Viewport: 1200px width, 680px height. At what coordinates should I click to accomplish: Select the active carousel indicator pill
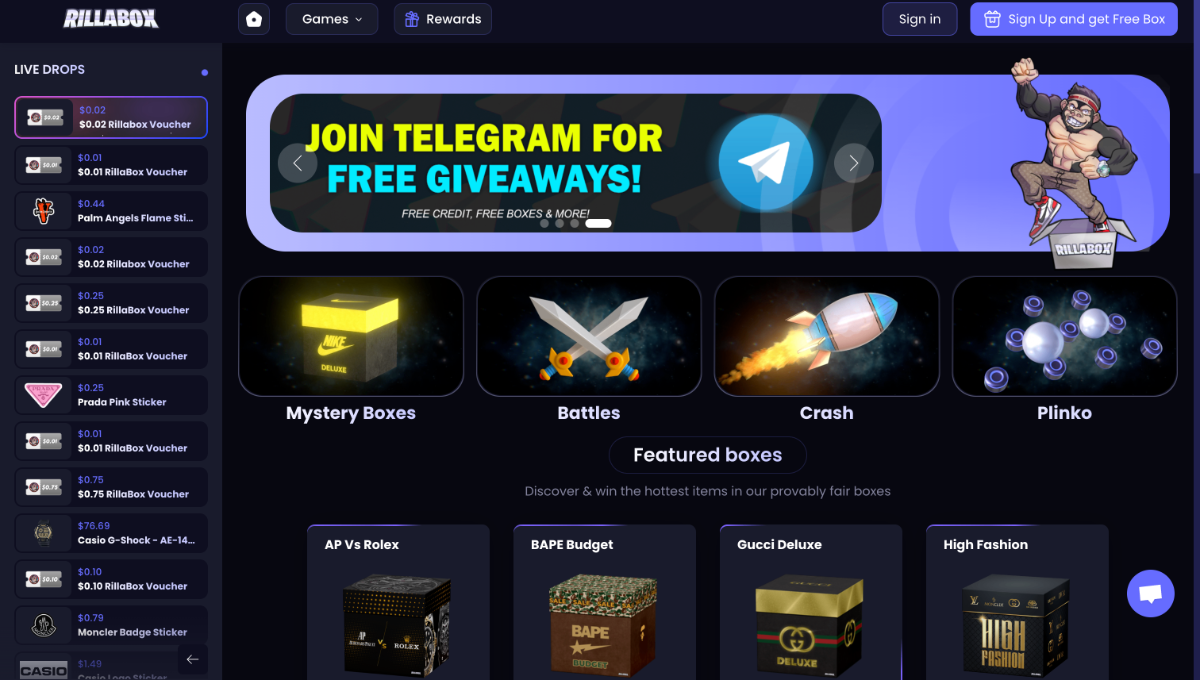598,223
